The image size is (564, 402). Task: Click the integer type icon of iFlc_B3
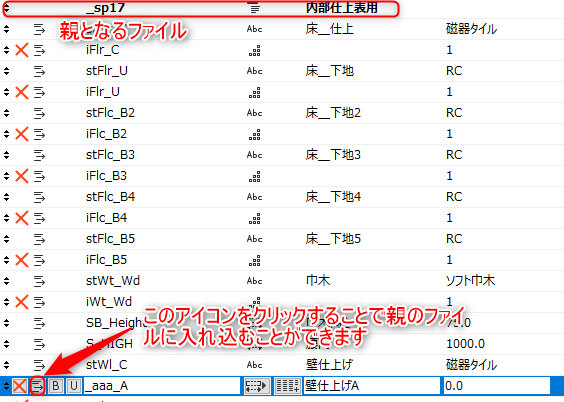point(255,177)
